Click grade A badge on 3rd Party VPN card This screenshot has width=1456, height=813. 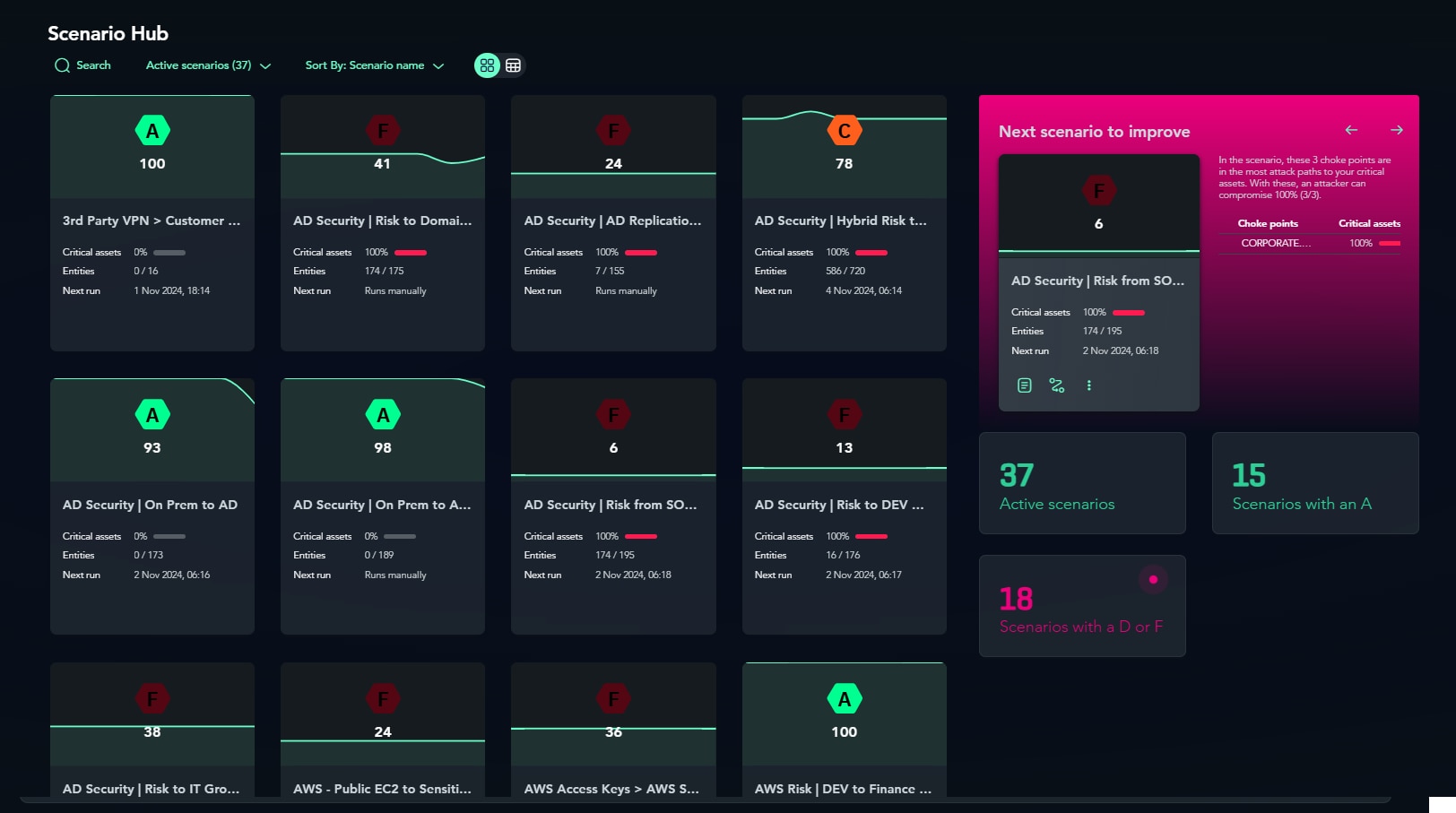click(x=152, y=131)
